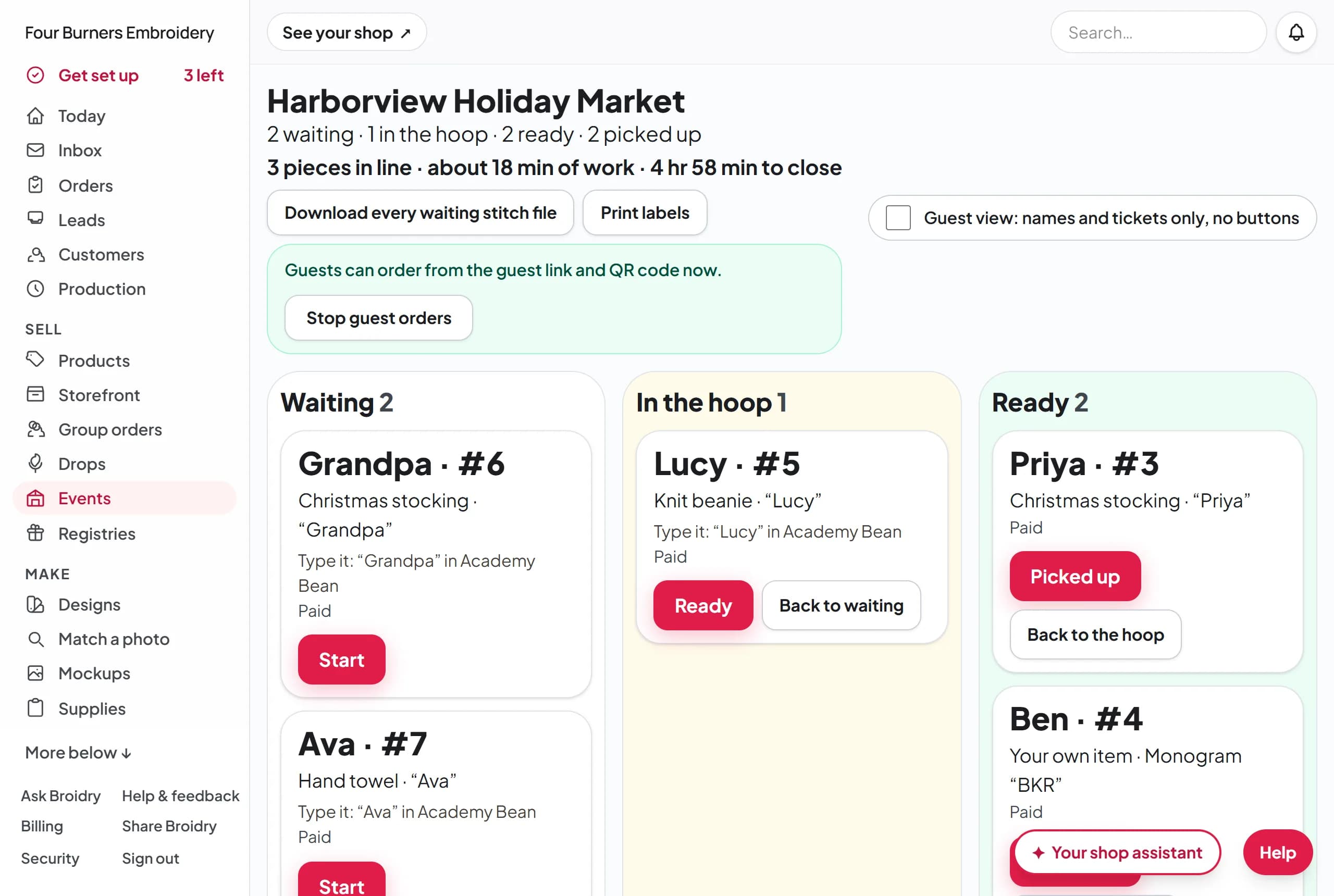Open Your shop assistant panel
The height and width of the screenshot is (896, 1334).
(x=1117, y=853)
